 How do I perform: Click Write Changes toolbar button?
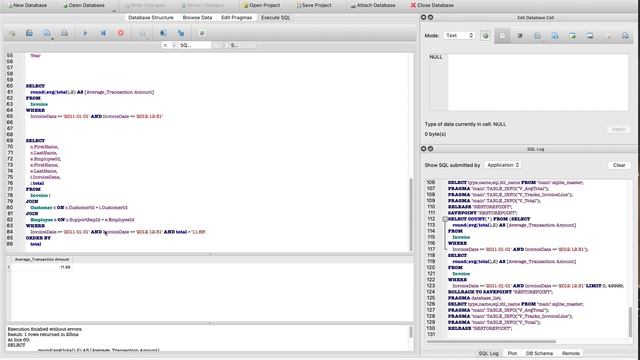click(145, 5)
